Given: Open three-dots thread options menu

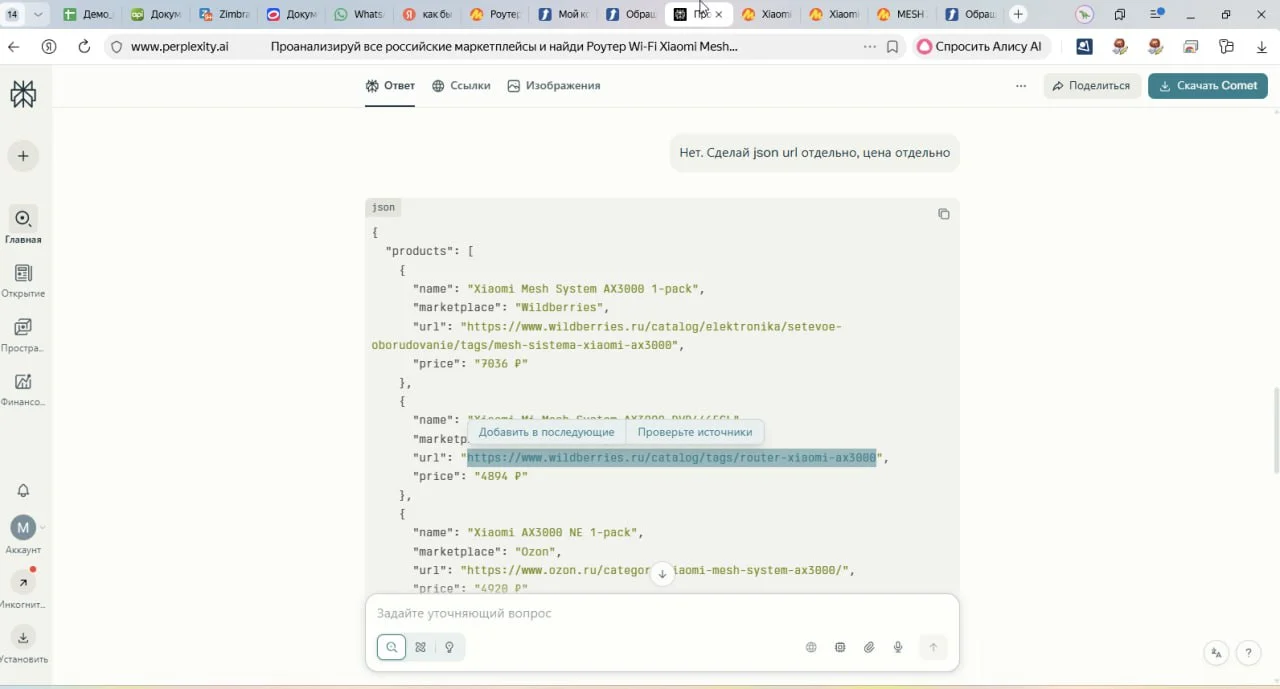Looking at the screenshot, I should [x=1020, y=86].
